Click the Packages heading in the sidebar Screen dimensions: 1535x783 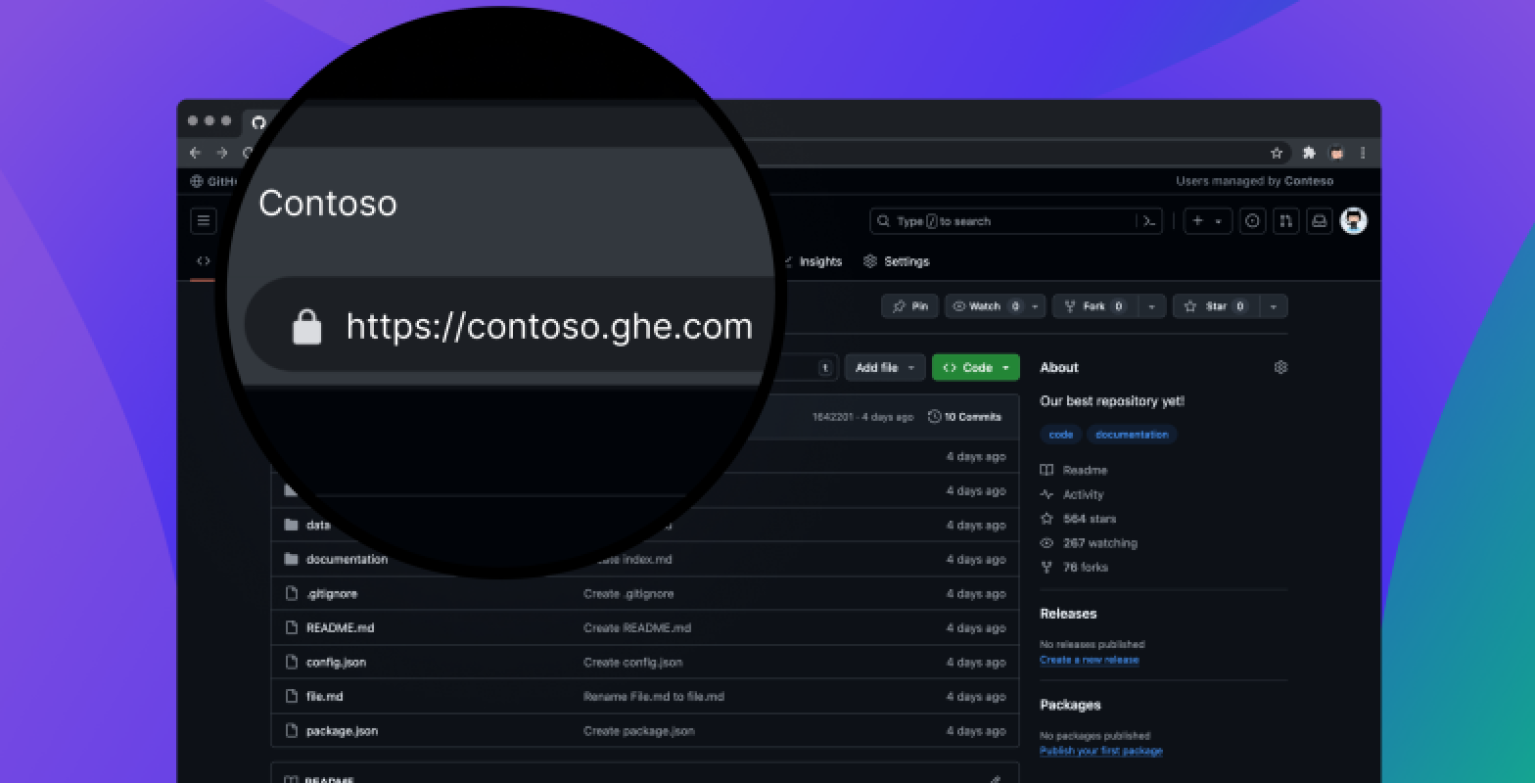pos(1070,705)
